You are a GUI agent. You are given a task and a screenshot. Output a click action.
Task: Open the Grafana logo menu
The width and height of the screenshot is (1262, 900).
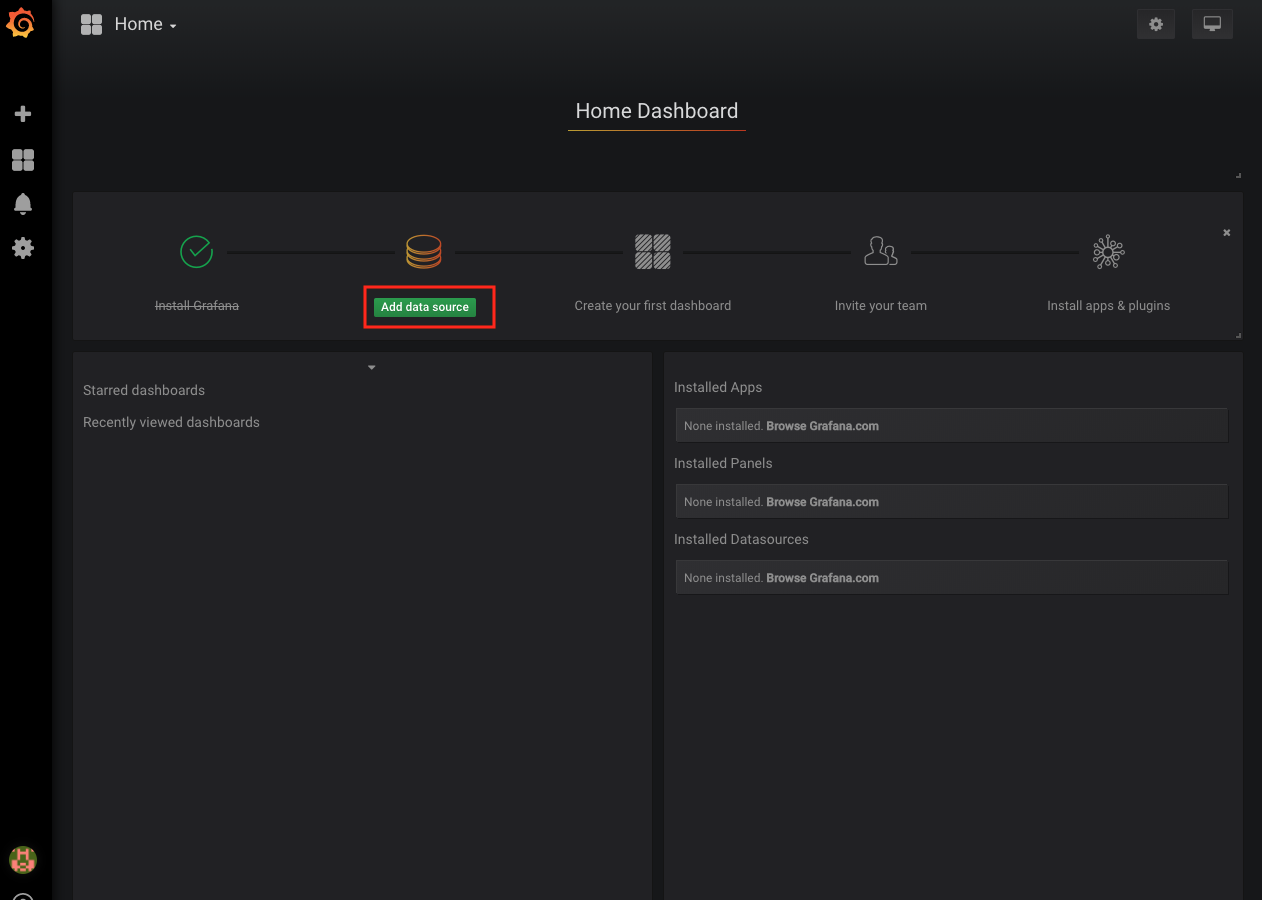21,24
